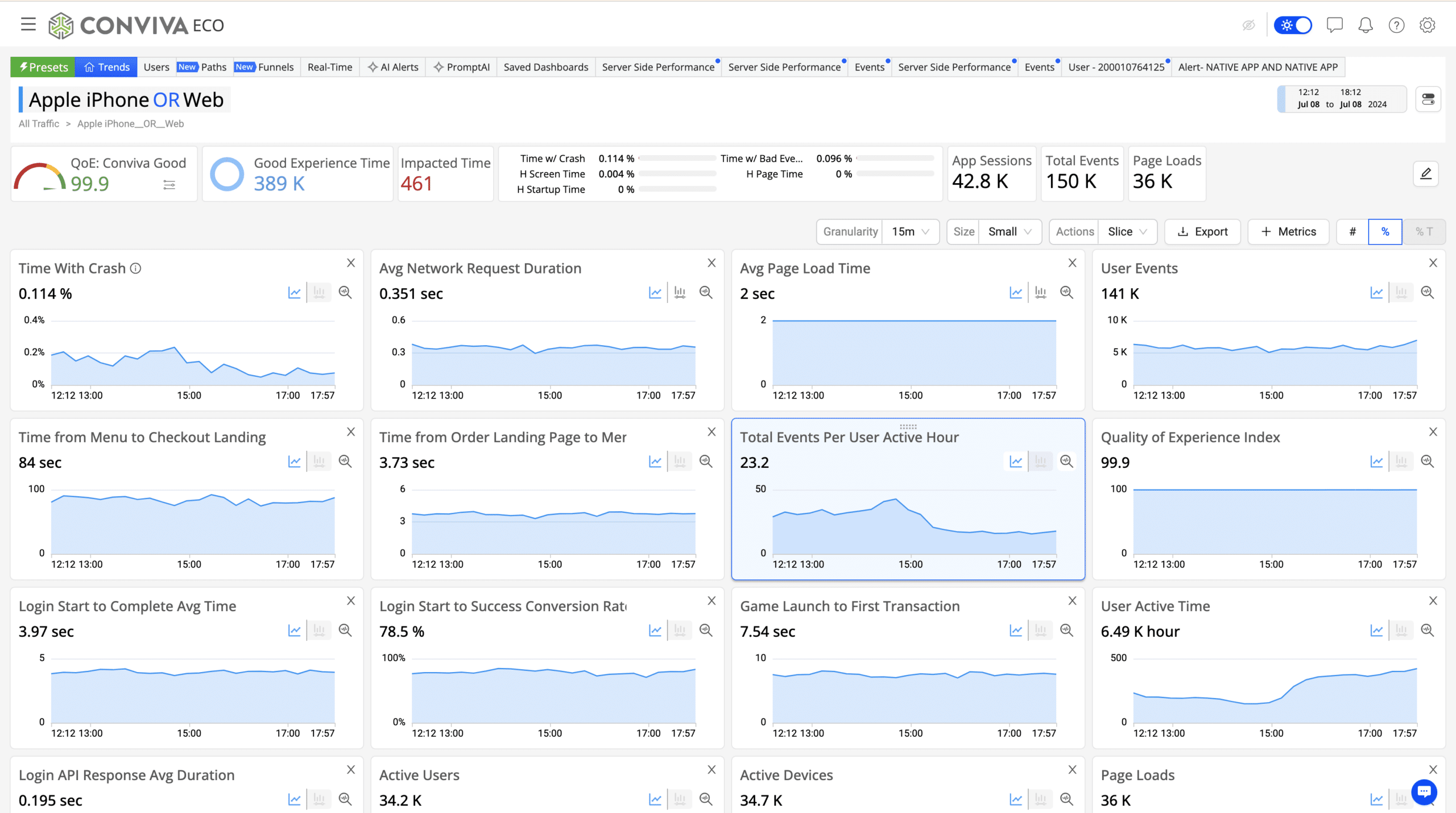The width and height of the screenshot is (1456, 813).
Task: Click info icon next to Time With Crash
Action: click(x=135, y=268)
